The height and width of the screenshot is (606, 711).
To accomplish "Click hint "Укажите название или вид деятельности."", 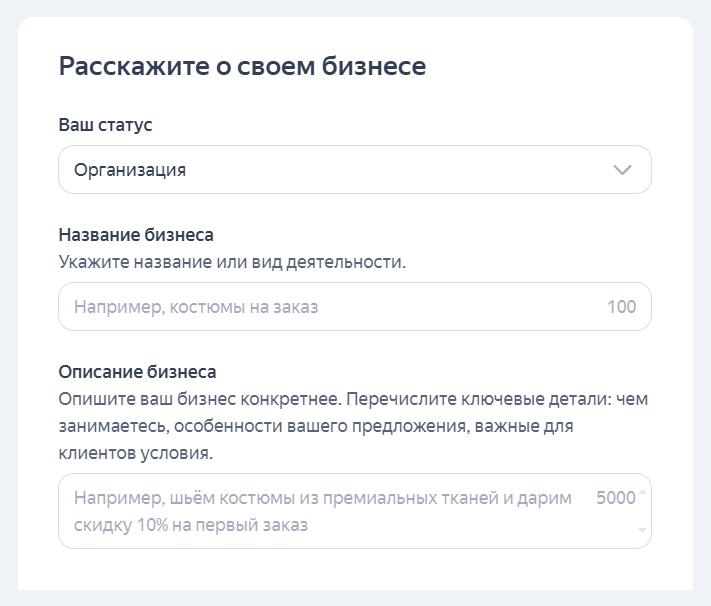I will (232, 262).
